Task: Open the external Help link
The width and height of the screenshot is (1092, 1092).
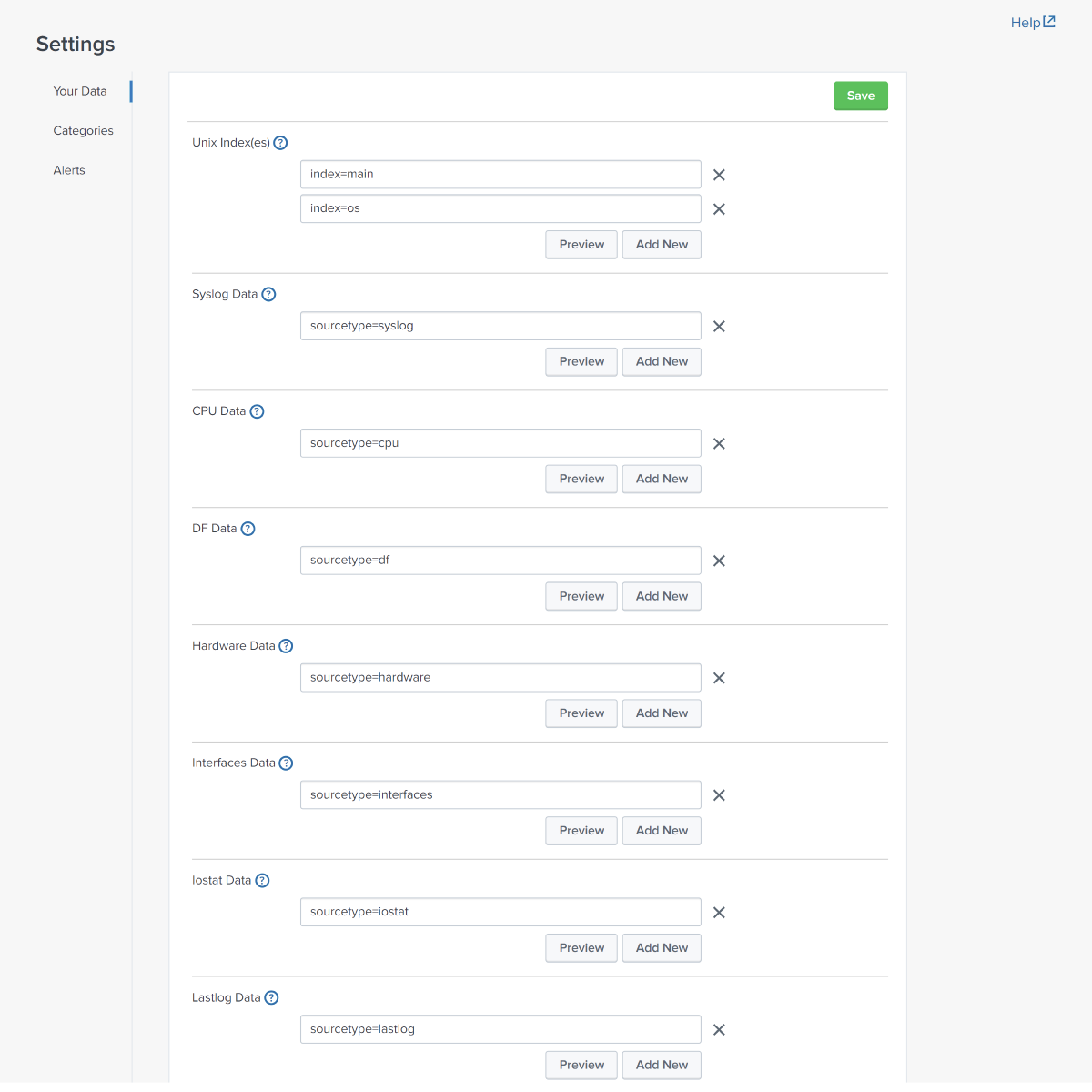Action: [1033, 23]
